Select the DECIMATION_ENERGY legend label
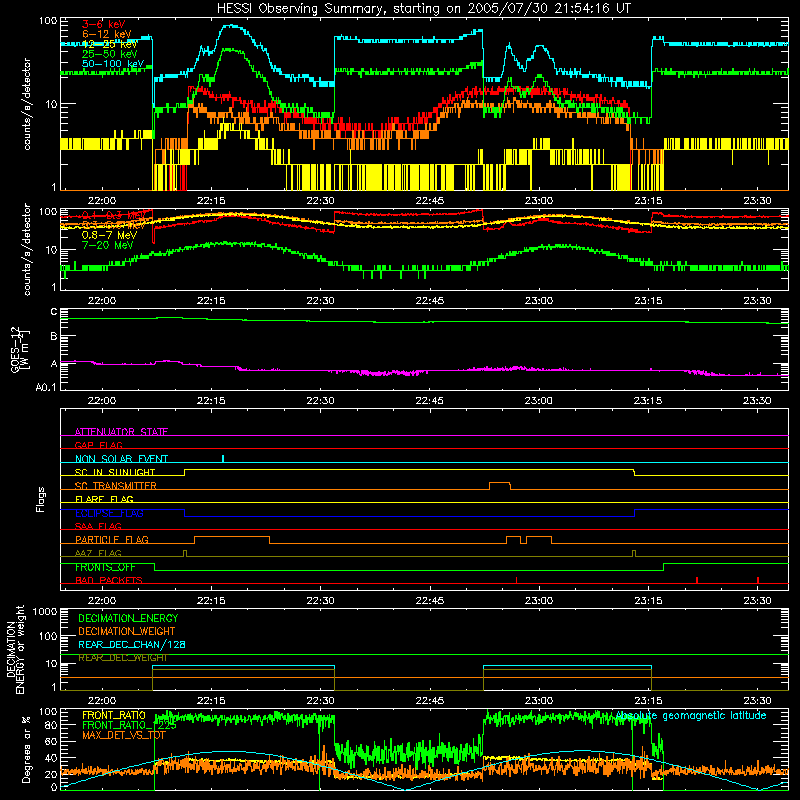 click(128, 618)
